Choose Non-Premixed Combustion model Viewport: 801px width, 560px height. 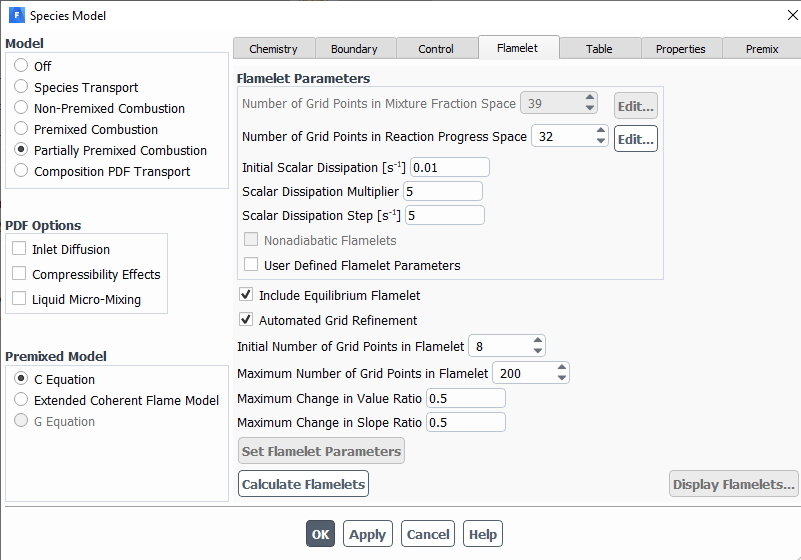[21, 108]
